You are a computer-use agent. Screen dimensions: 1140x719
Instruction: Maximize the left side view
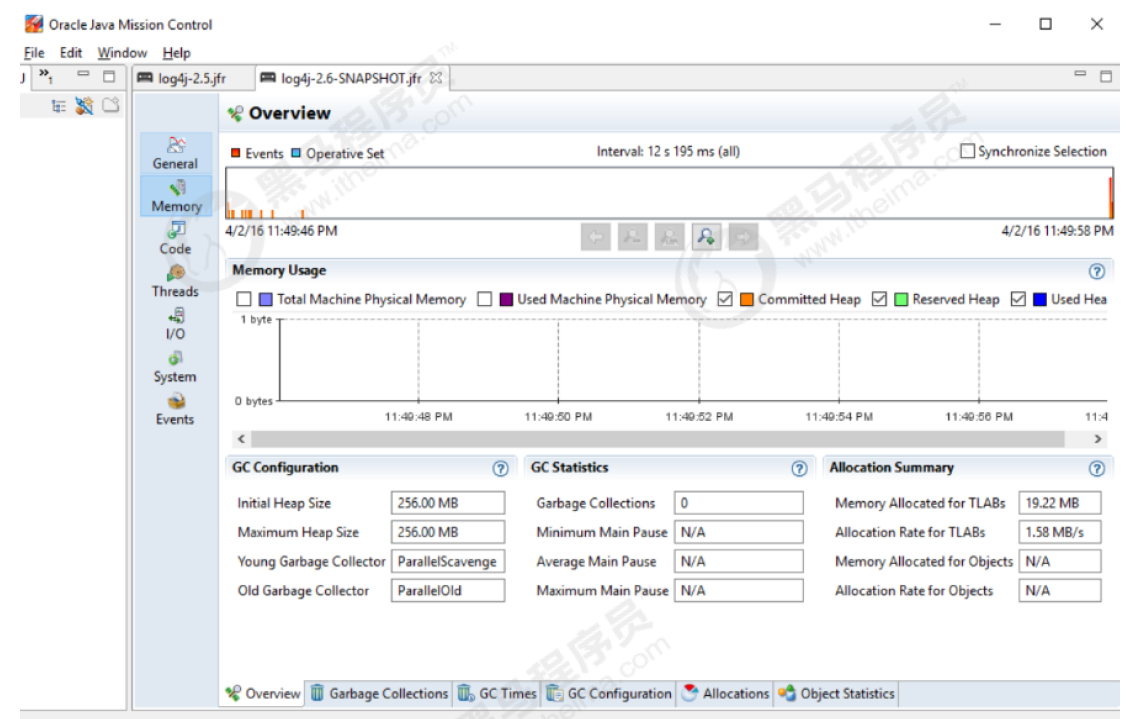click(x=109, y=76)
